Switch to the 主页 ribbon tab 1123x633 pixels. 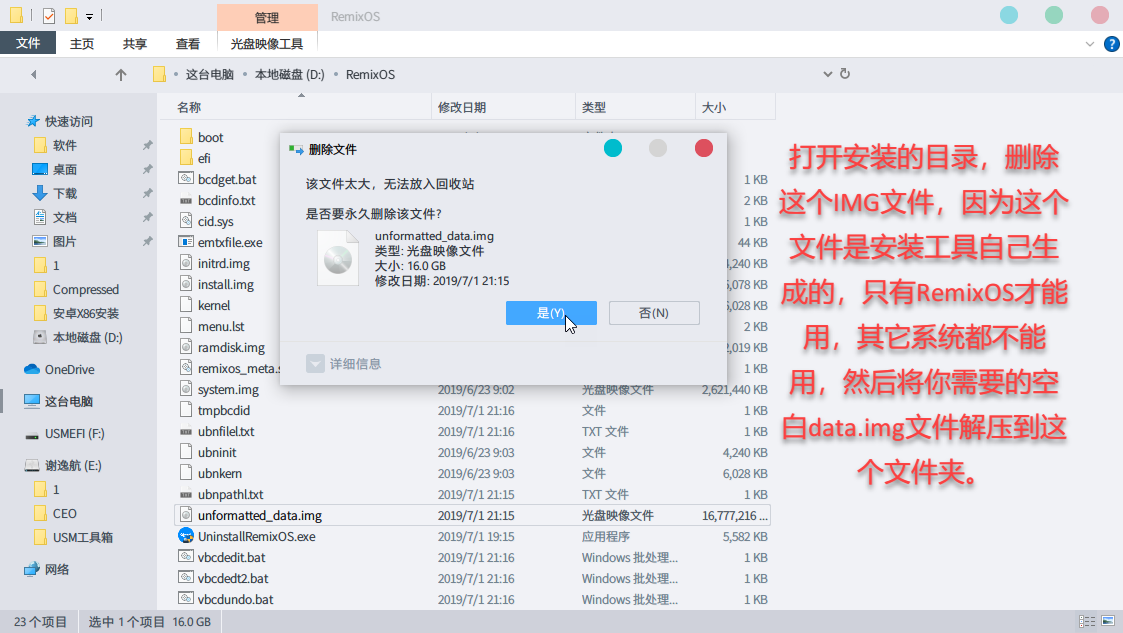click(82, 44)
